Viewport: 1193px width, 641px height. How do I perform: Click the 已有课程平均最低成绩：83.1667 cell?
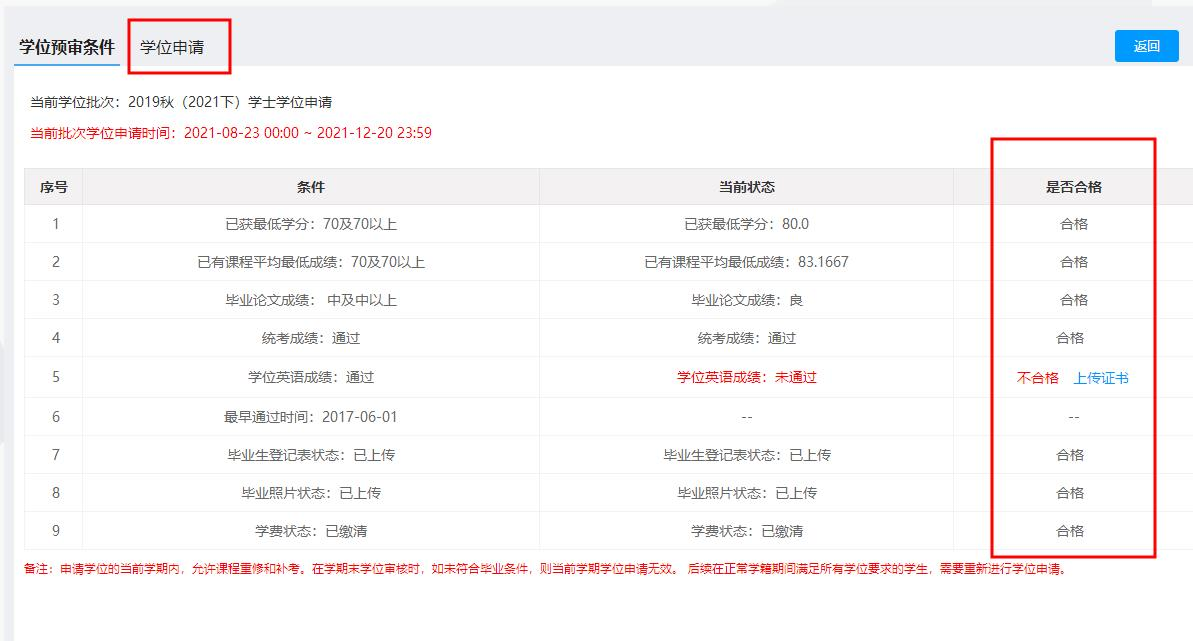(x=746, y=263)
